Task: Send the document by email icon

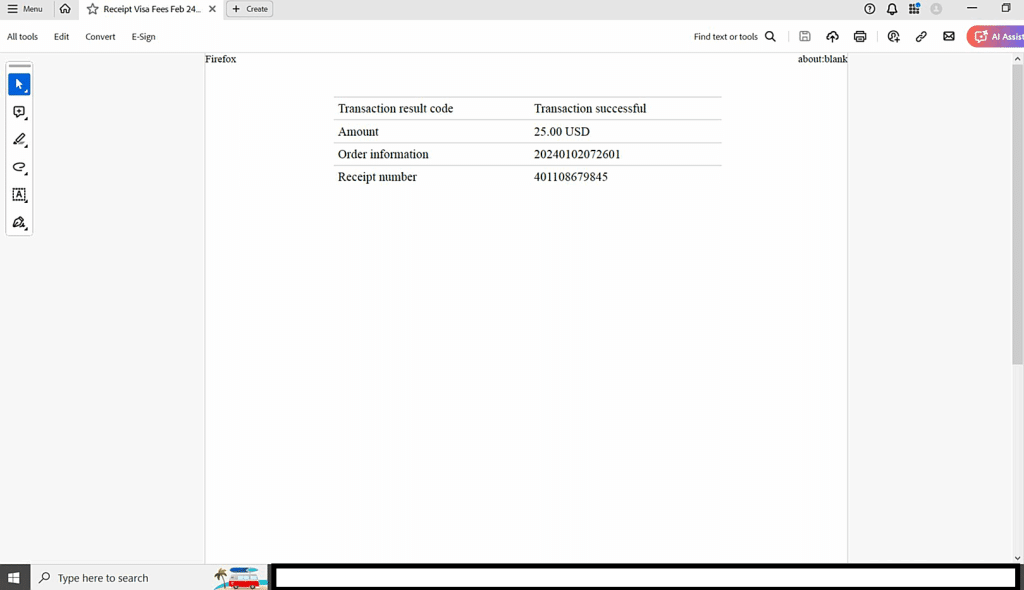Action: (x=949, y=37)
